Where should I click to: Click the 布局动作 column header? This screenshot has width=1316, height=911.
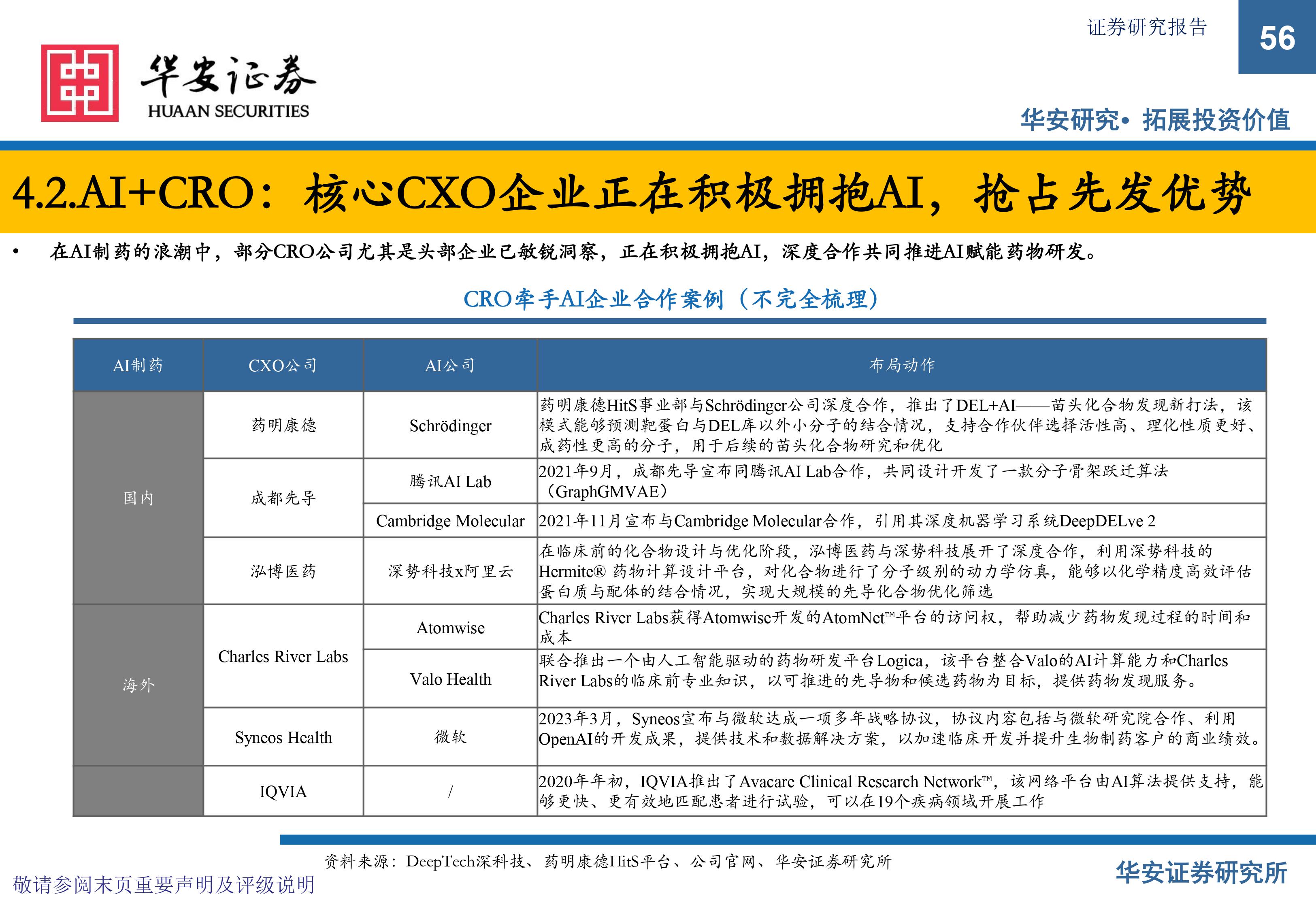tap(902, 365)
